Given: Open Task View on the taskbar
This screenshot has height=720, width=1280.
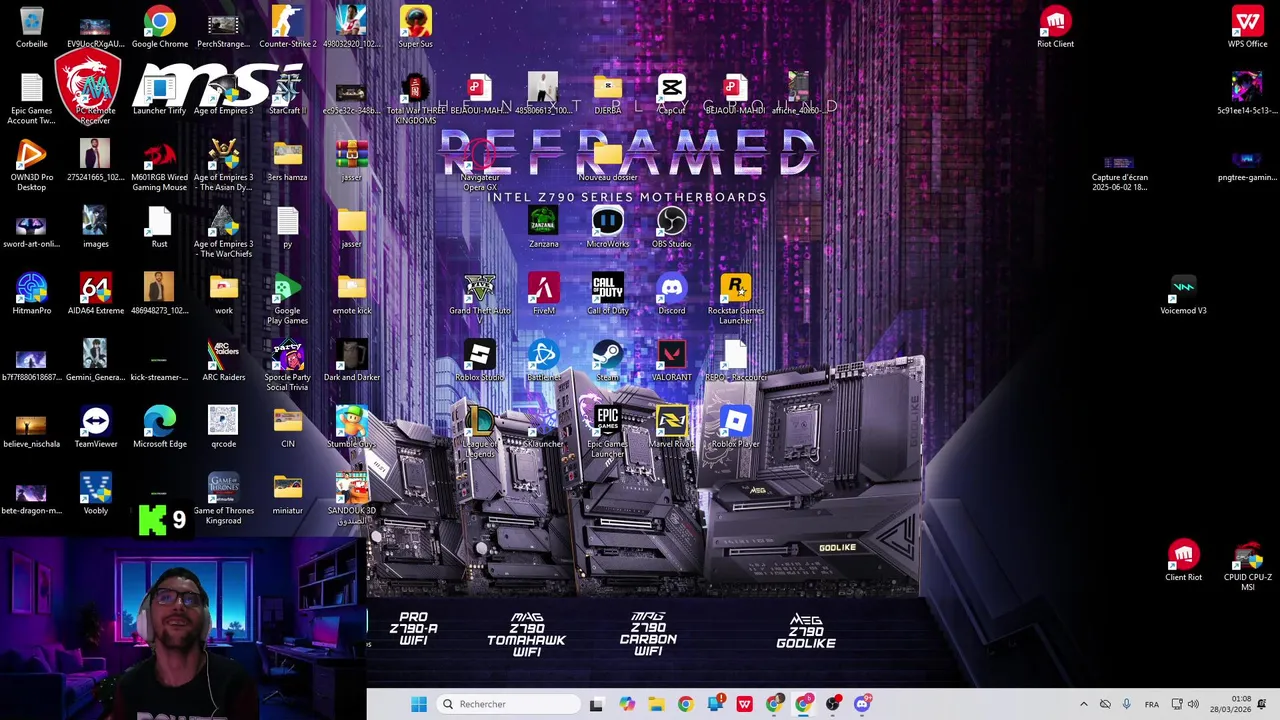Looking at the screenshot, I should click(596, 704).
